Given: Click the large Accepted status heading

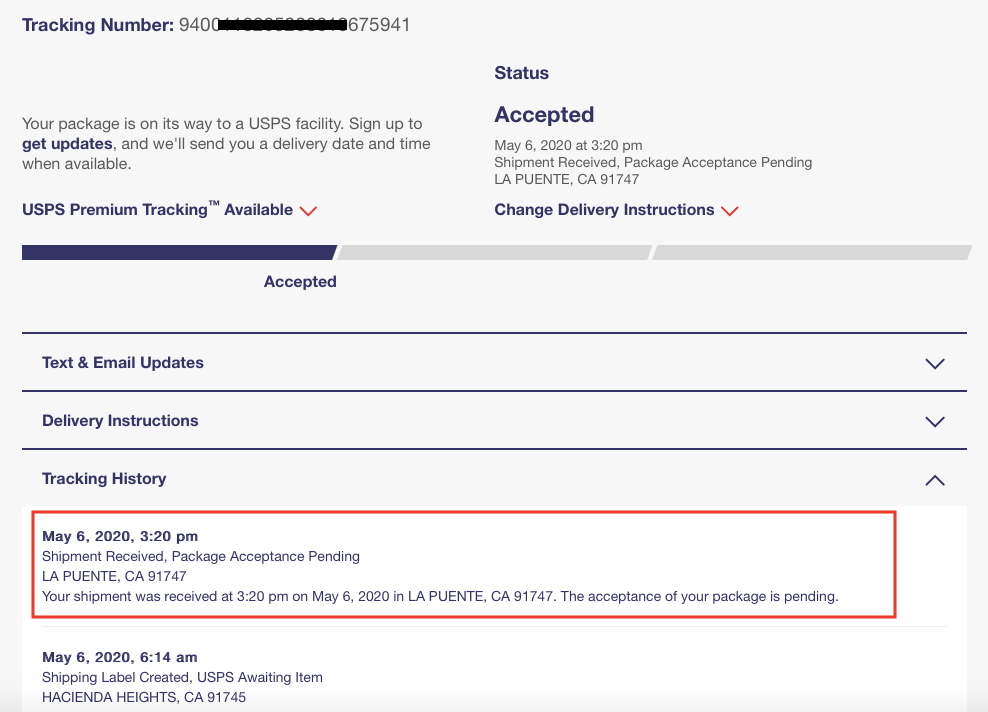Looking at the screenshot, I should click(x=544, y=115).
